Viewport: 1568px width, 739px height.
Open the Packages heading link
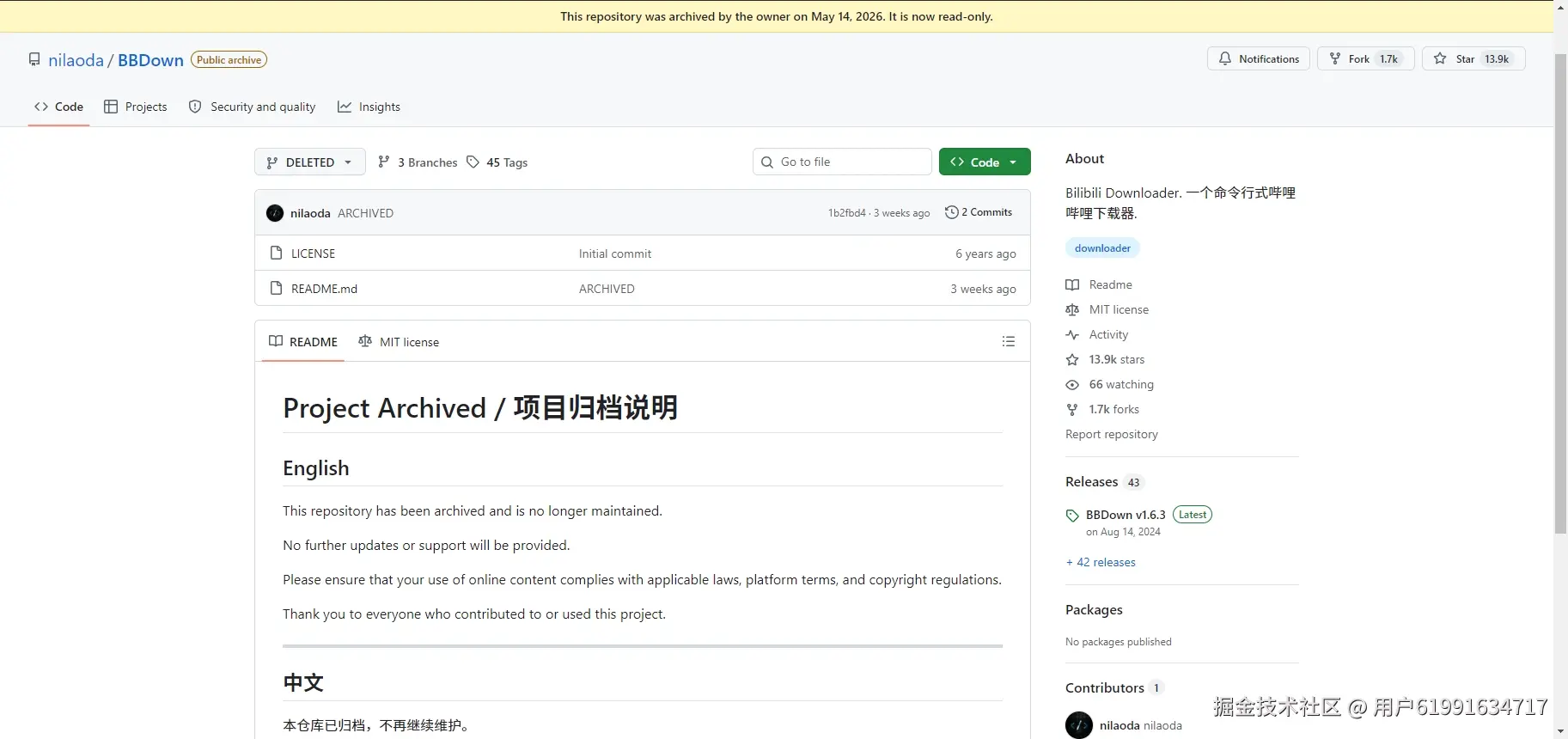coord(1094,609)
